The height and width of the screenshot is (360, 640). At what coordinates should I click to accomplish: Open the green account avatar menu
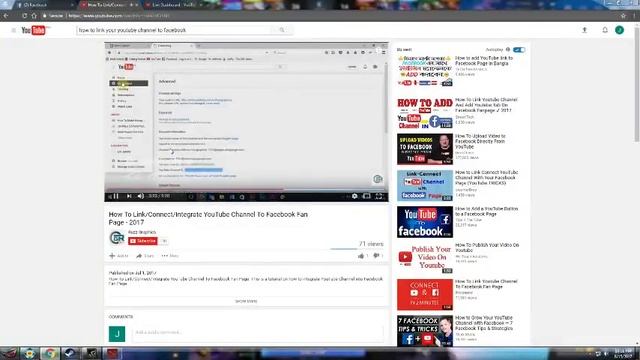coord(619,30)
